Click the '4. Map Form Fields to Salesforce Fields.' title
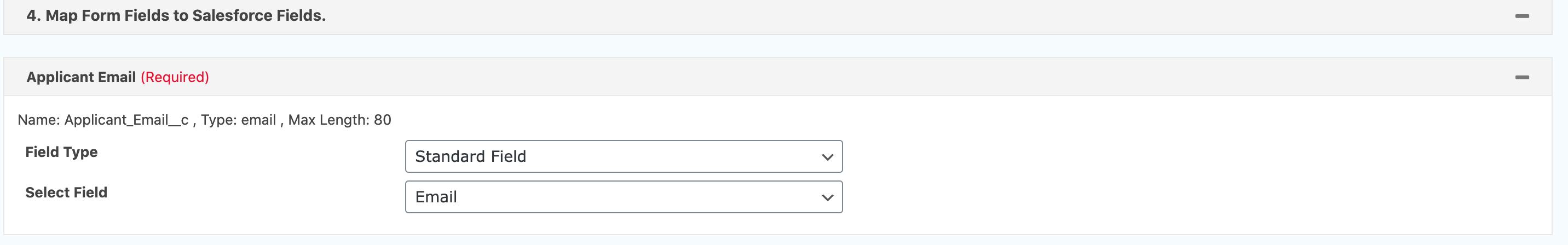Screen dimensions: 1568x245 click(176, 16)
